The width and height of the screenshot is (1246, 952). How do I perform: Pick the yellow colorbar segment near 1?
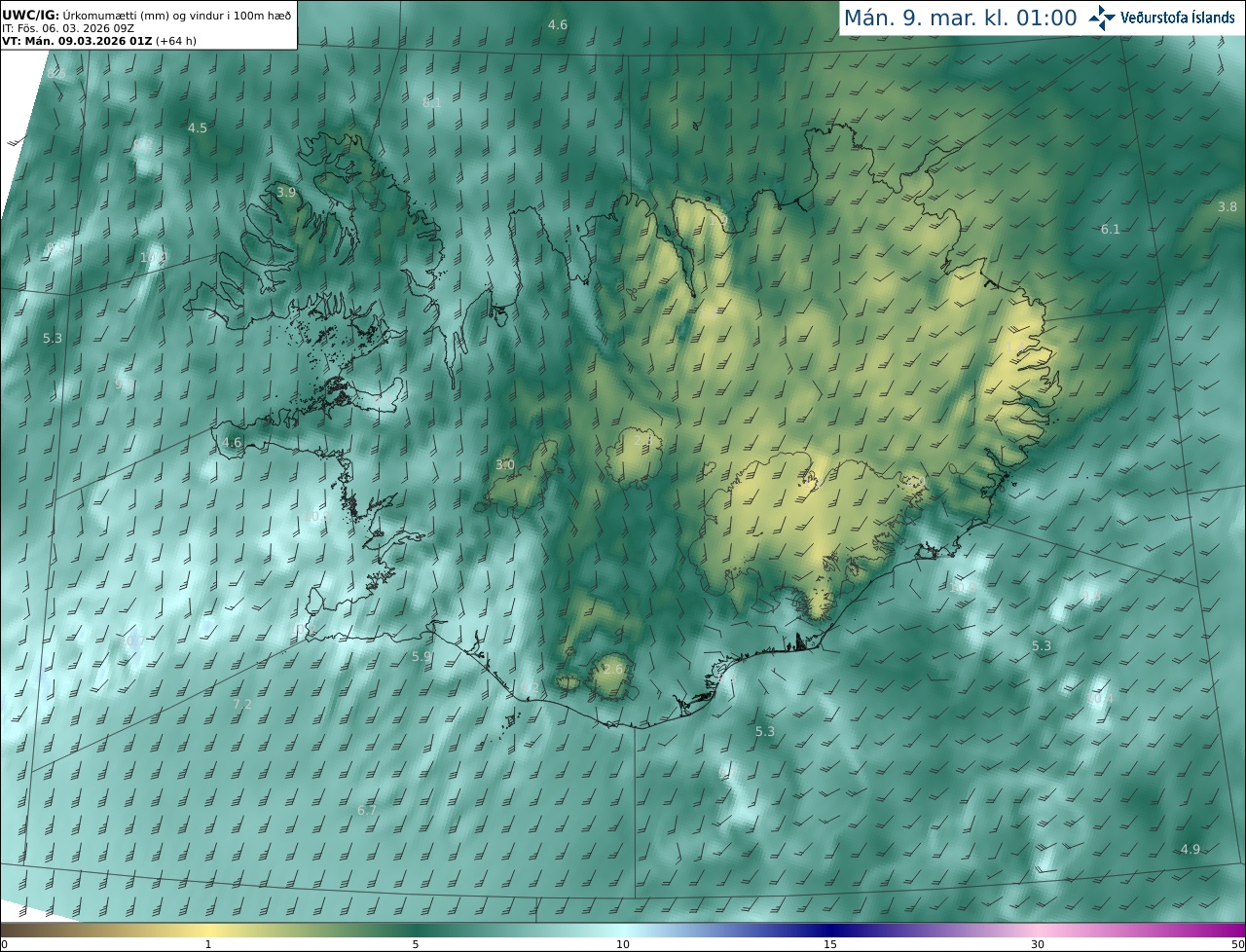pyautogui.click(x=208, y=930)
